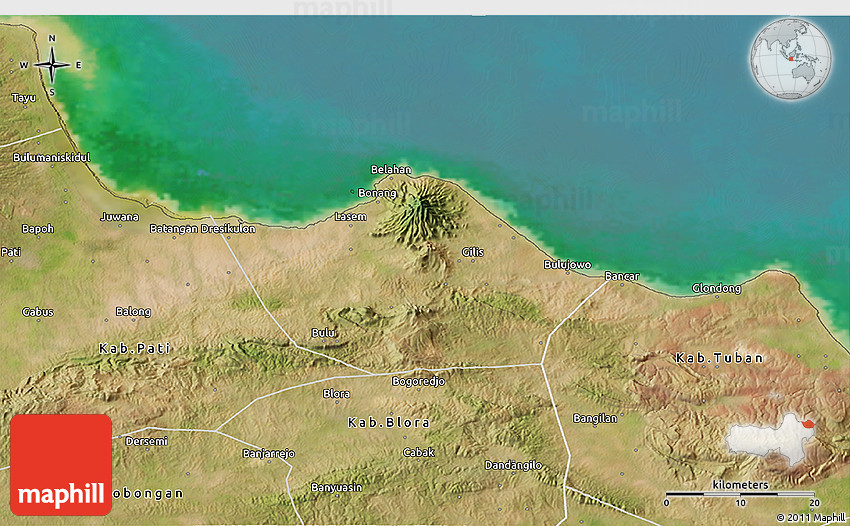850x526 pixels.
Task: Click the Bogoredjo town label
Action: pyautogui.click(x=418, y=381)
